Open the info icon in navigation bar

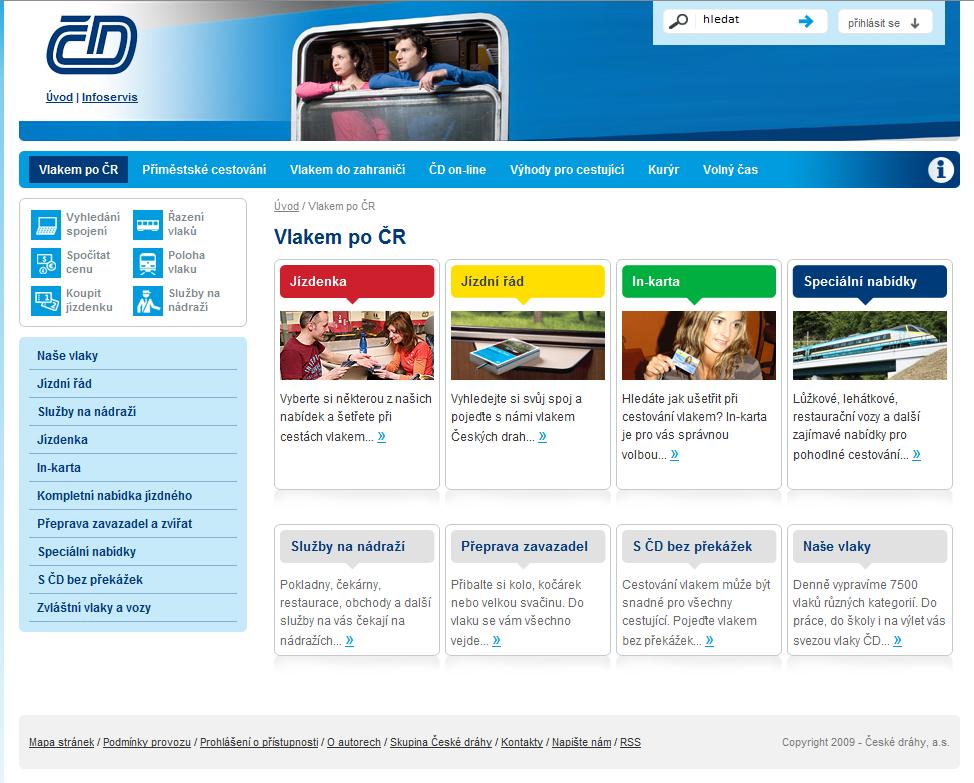pyautogui.click(x=940, y=170)
